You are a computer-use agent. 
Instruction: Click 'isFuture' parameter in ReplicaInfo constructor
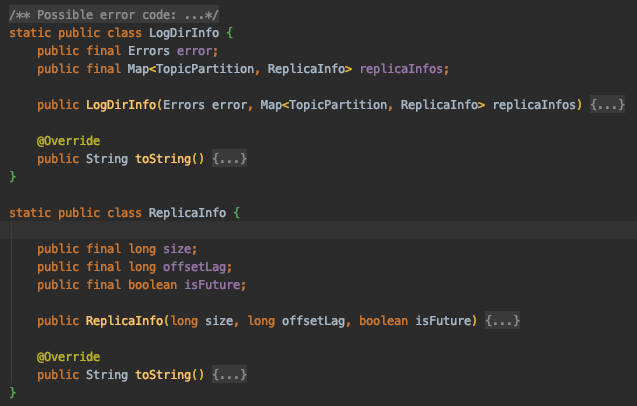443,321
